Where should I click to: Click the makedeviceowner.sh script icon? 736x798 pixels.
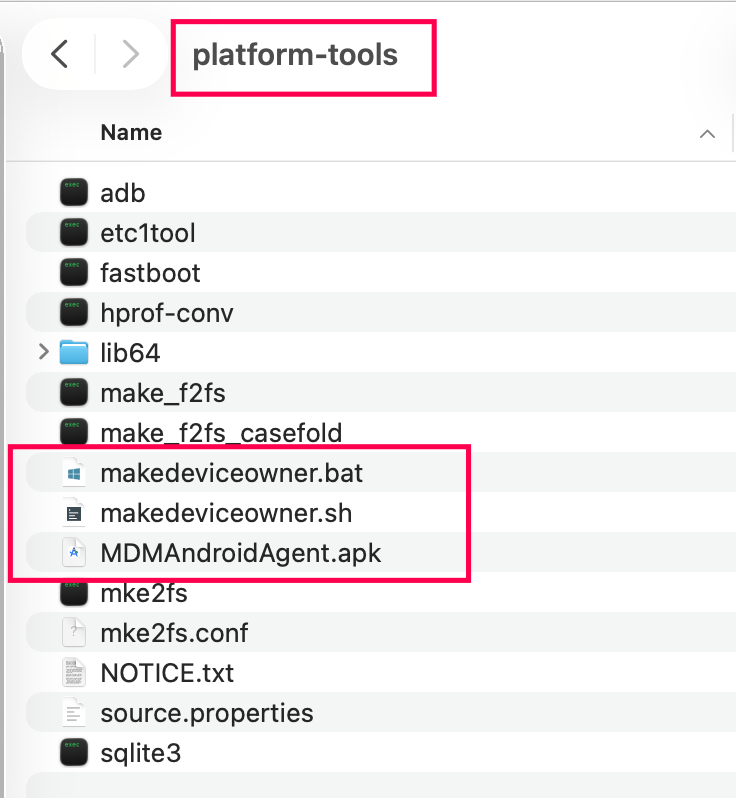(x=74, y=513)
